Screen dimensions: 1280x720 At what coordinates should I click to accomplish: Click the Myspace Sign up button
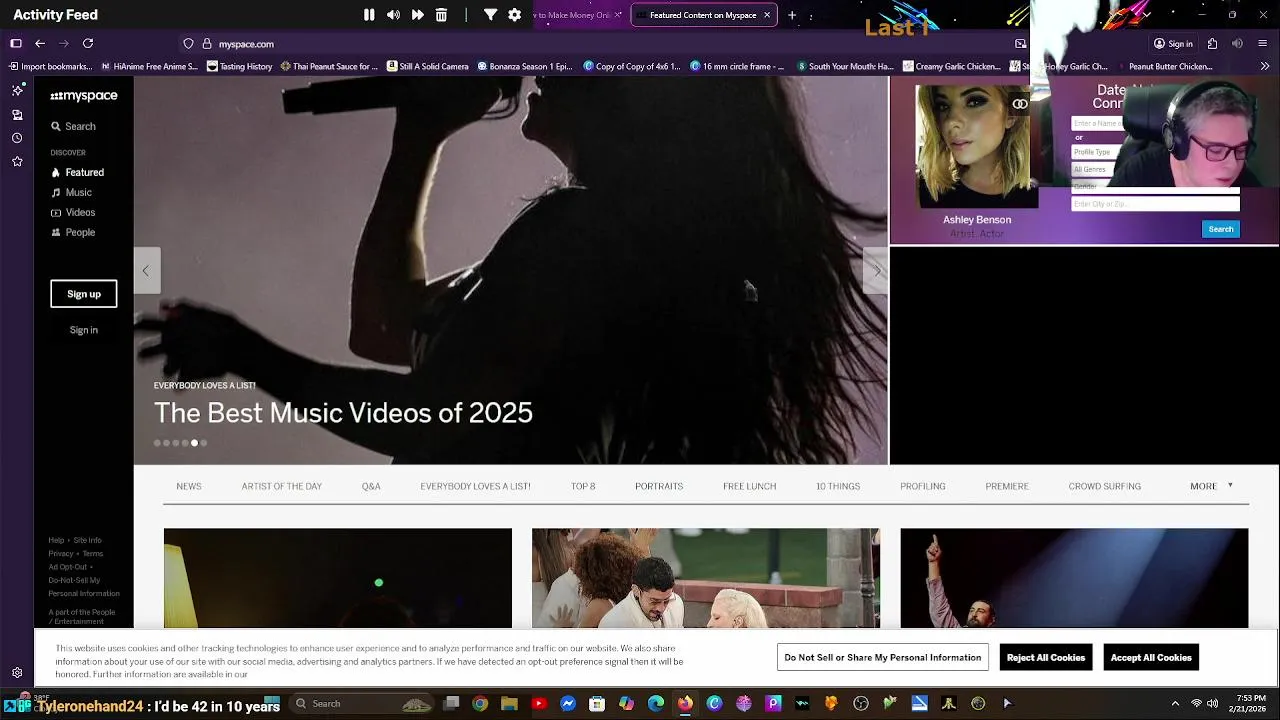tap(84, 294)
